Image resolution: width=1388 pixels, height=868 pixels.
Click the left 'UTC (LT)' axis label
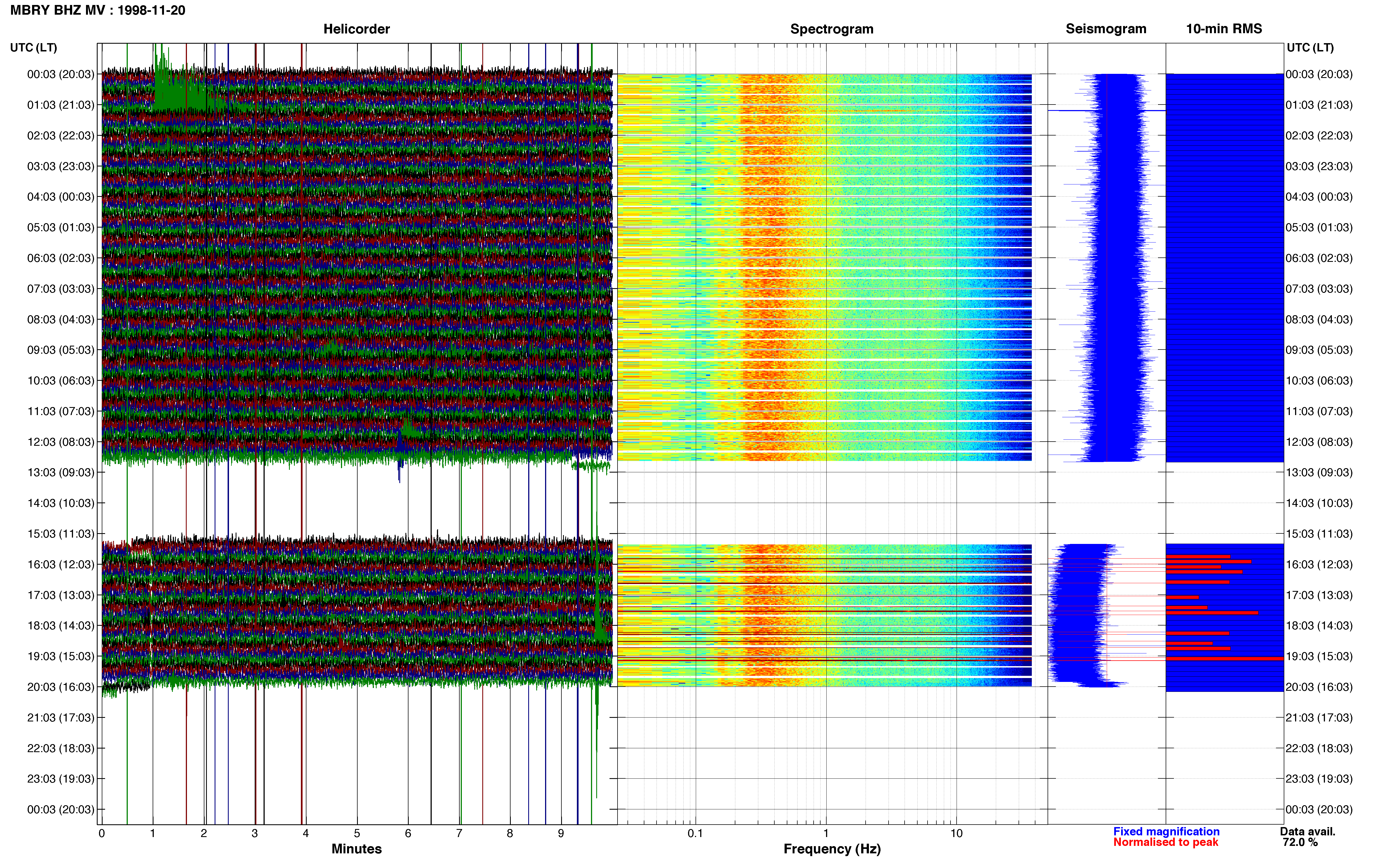click(33, 48)
